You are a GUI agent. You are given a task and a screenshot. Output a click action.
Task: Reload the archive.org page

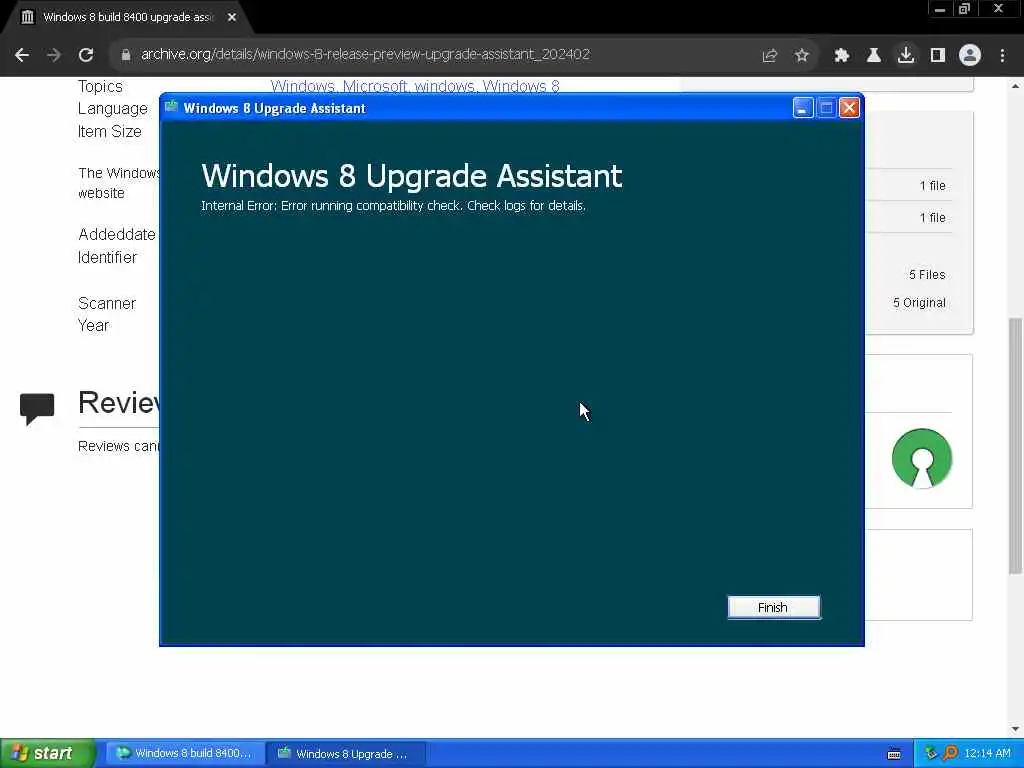(x=86, y=55)
